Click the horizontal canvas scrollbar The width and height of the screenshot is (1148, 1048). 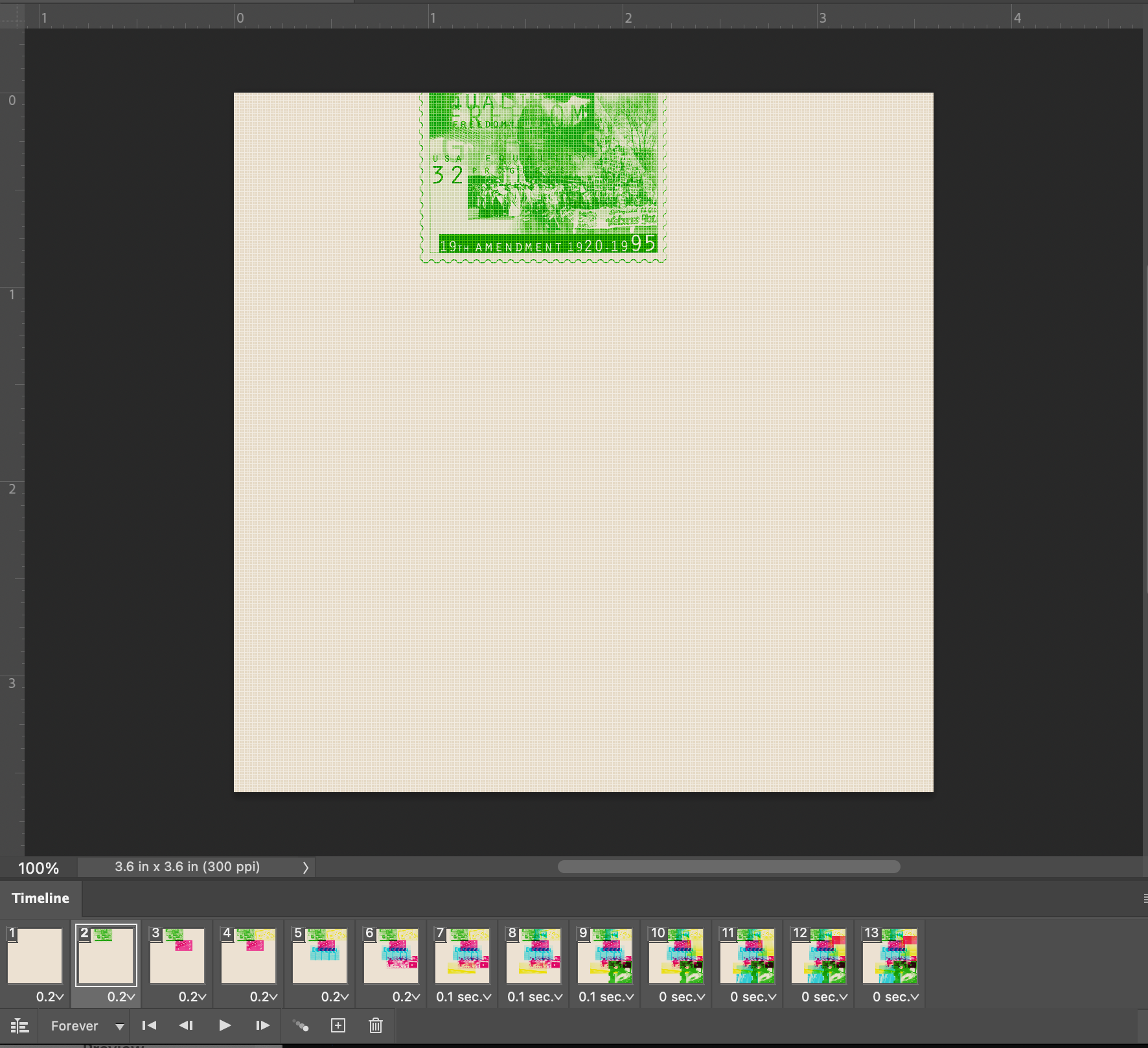tap(729, 867)
